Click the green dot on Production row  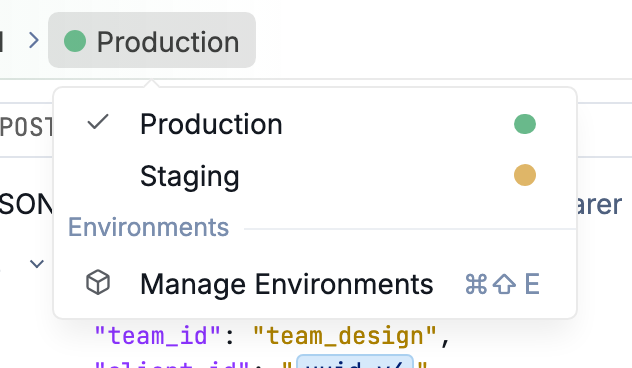coord(525,124)
